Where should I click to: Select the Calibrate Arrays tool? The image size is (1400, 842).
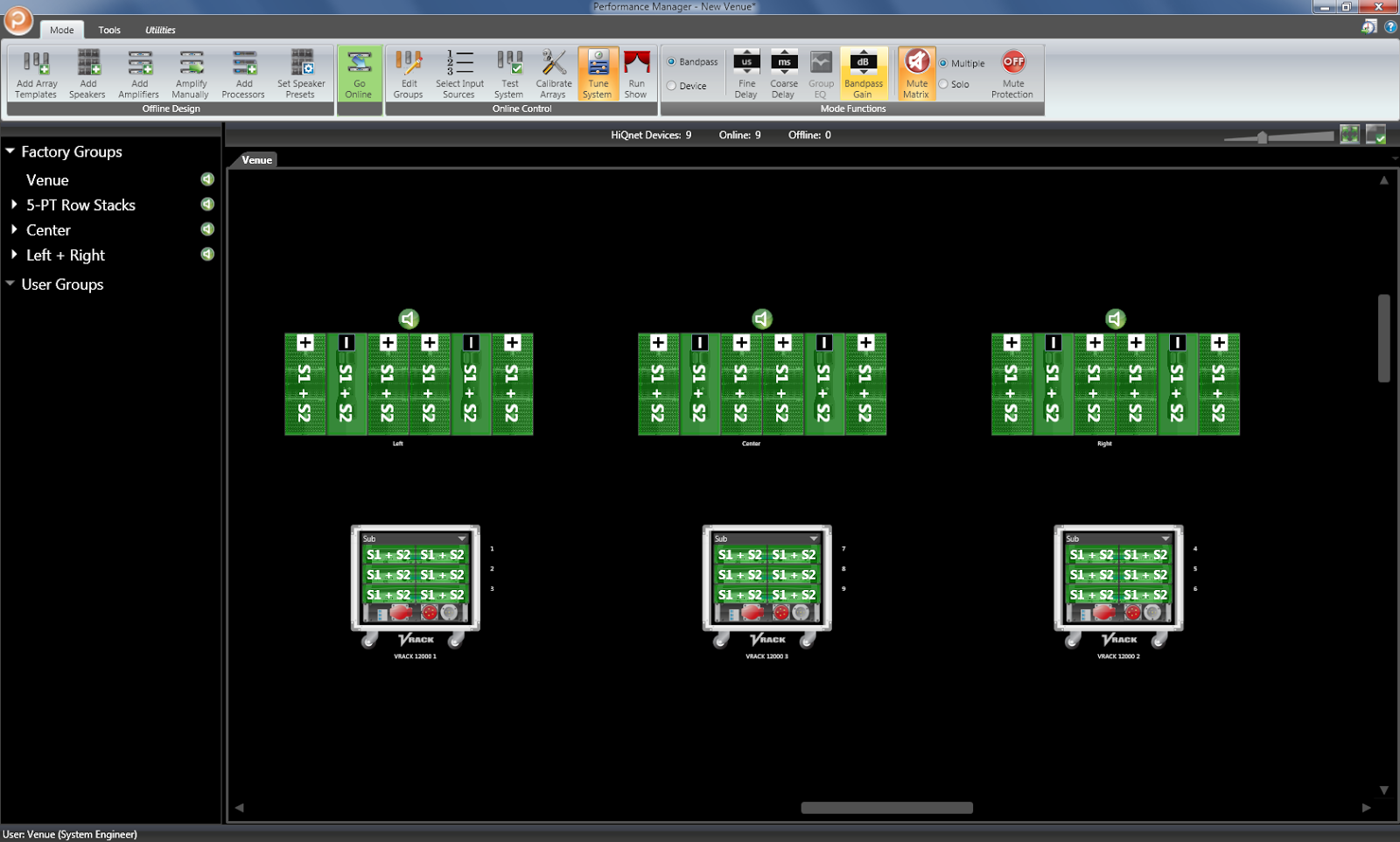click(x=553, y=74)
